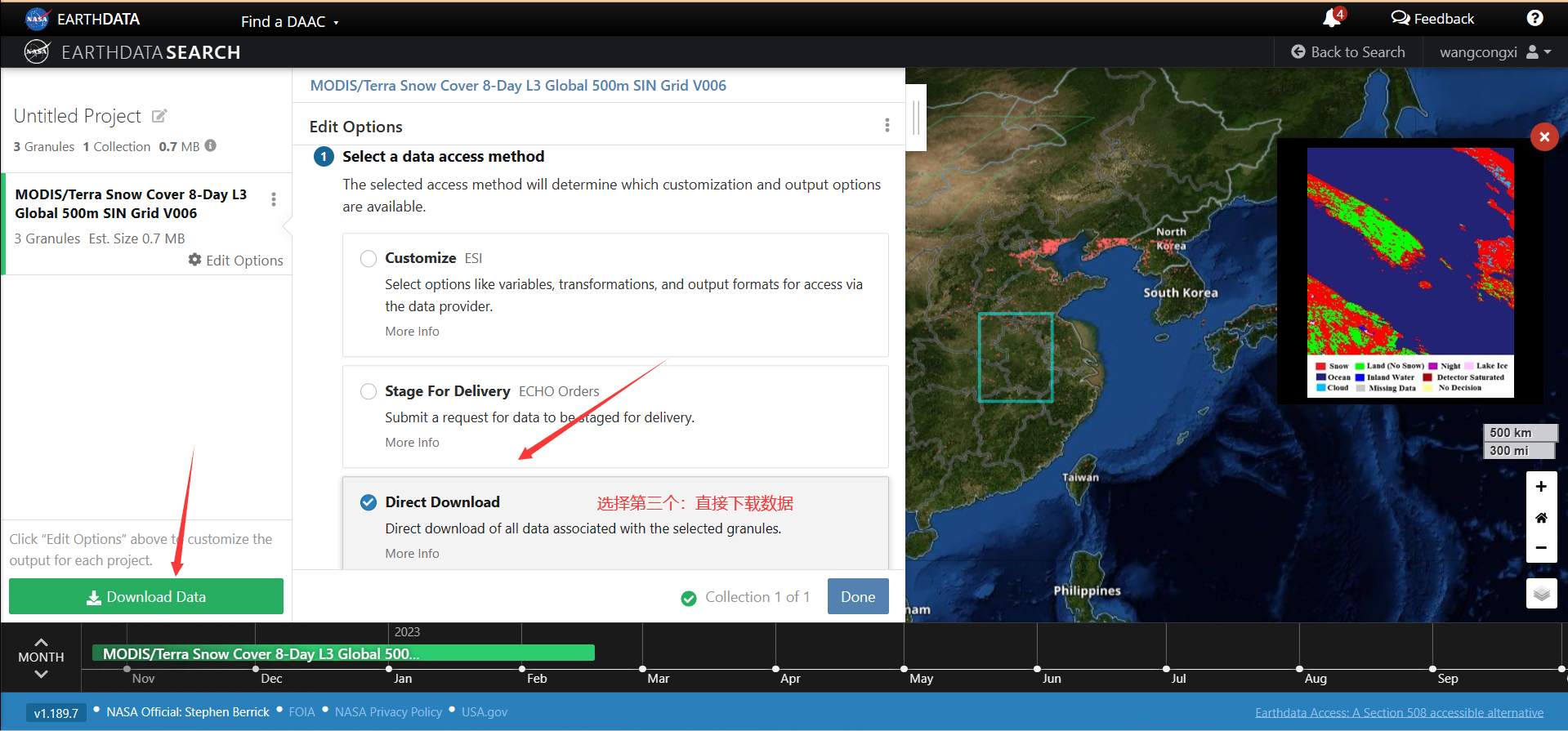1568x731 pixels.
Task: Open the help question mark icon
Action: tap(1534, 18)
